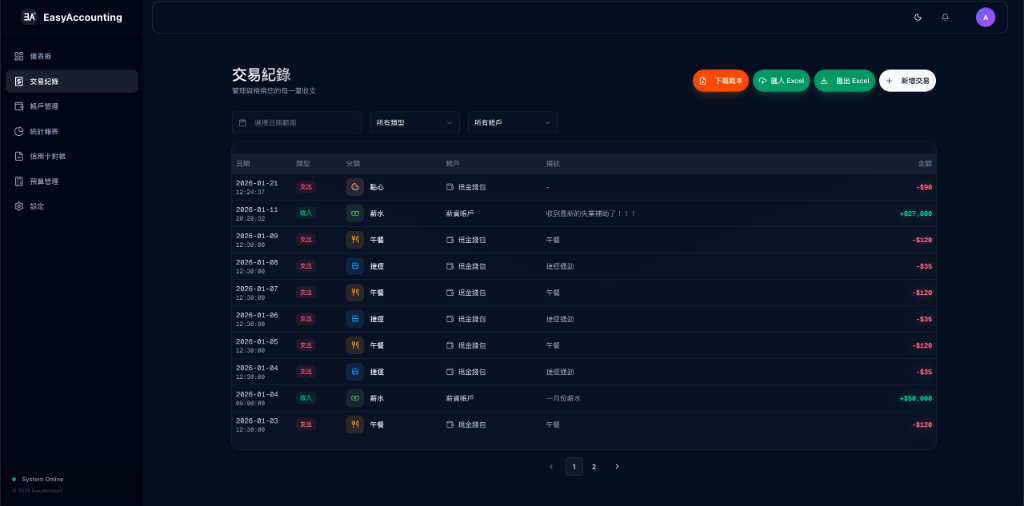Open the 所有帳戶 account filter dropdown
Viewport: 1024px width, 506px height.
point(513,122)
